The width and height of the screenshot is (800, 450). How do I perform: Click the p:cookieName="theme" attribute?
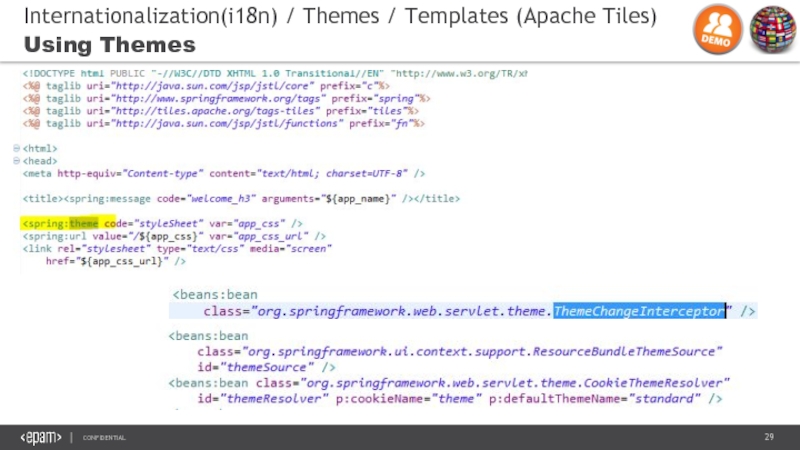(409, 398)
